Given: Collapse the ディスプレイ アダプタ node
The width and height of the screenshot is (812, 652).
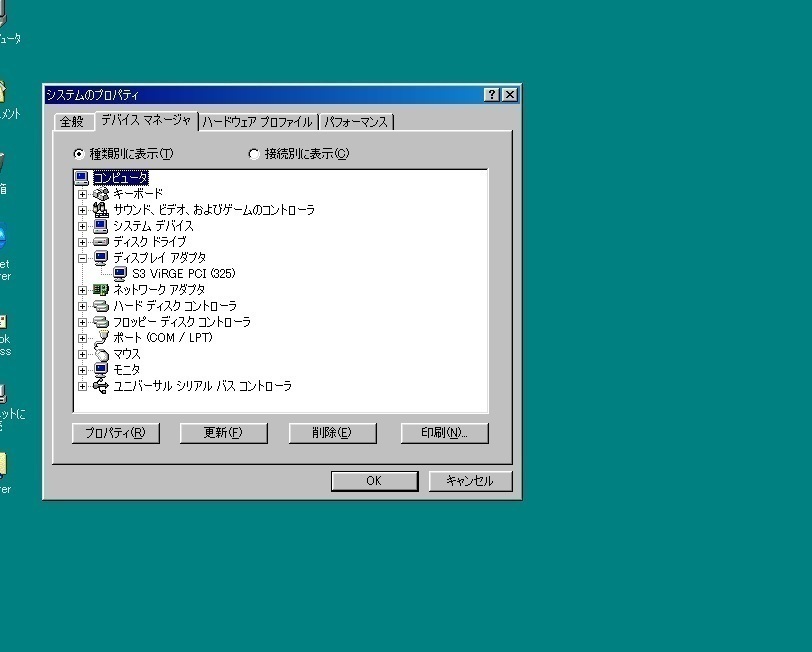Looking at the screenshot, I should point(82,258).
